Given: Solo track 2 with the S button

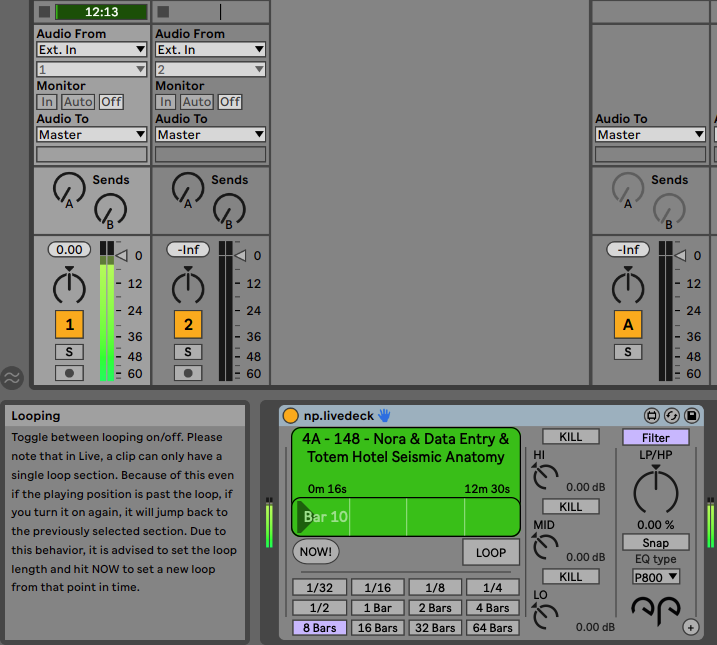Looking at the screenshot, I should click(x=188, y=351).
